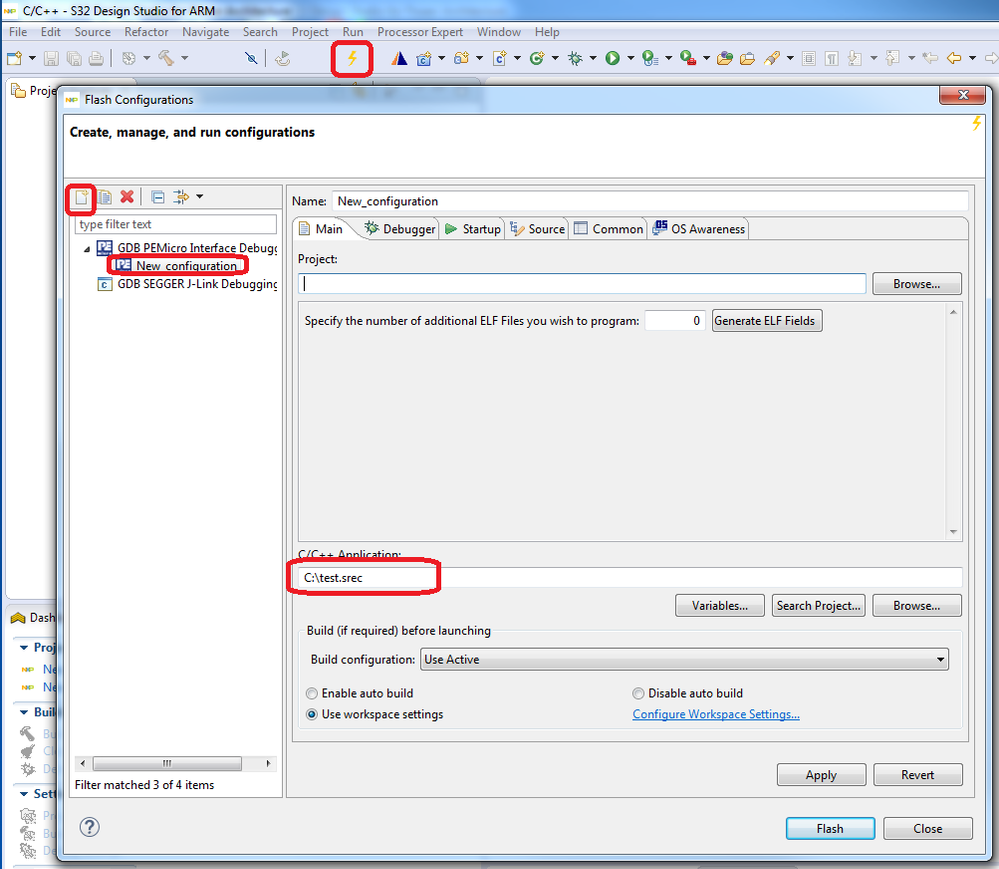Click Duplicate launch configuration icon
The image size is (999, 869).
tap(104, 197)
